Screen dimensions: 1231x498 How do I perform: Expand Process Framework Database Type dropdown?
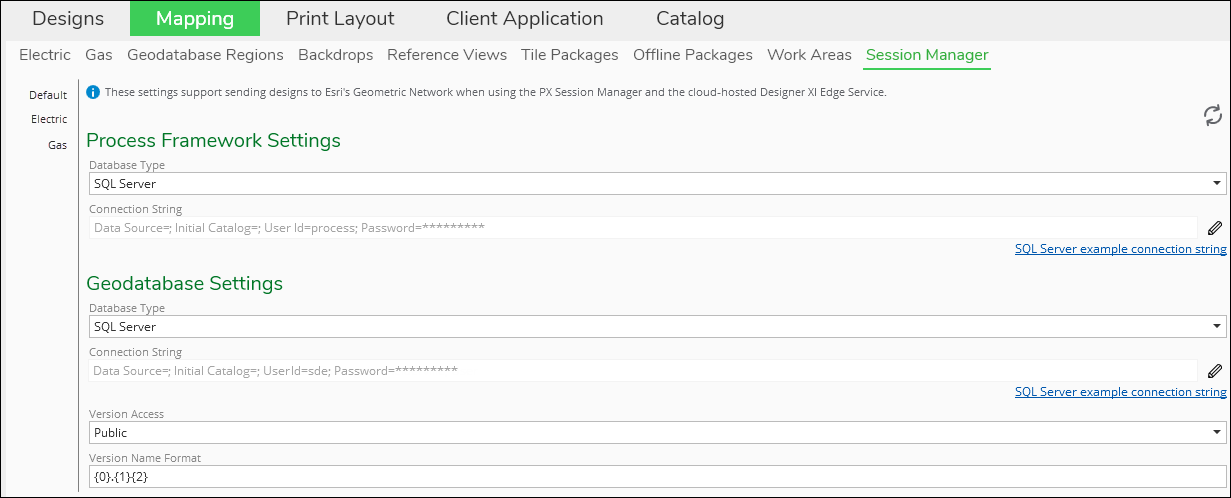coord(657,184)
